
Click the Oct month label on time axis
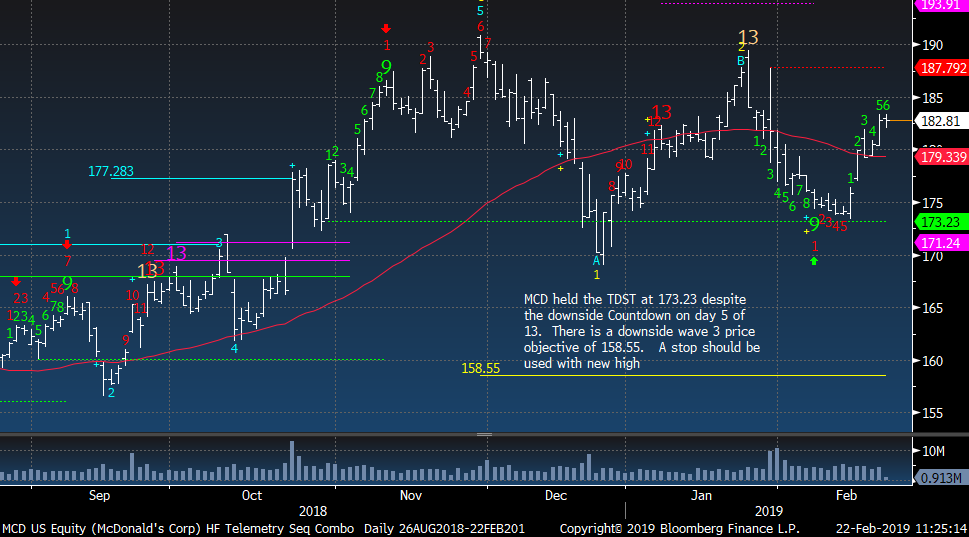tap(252, 496)
